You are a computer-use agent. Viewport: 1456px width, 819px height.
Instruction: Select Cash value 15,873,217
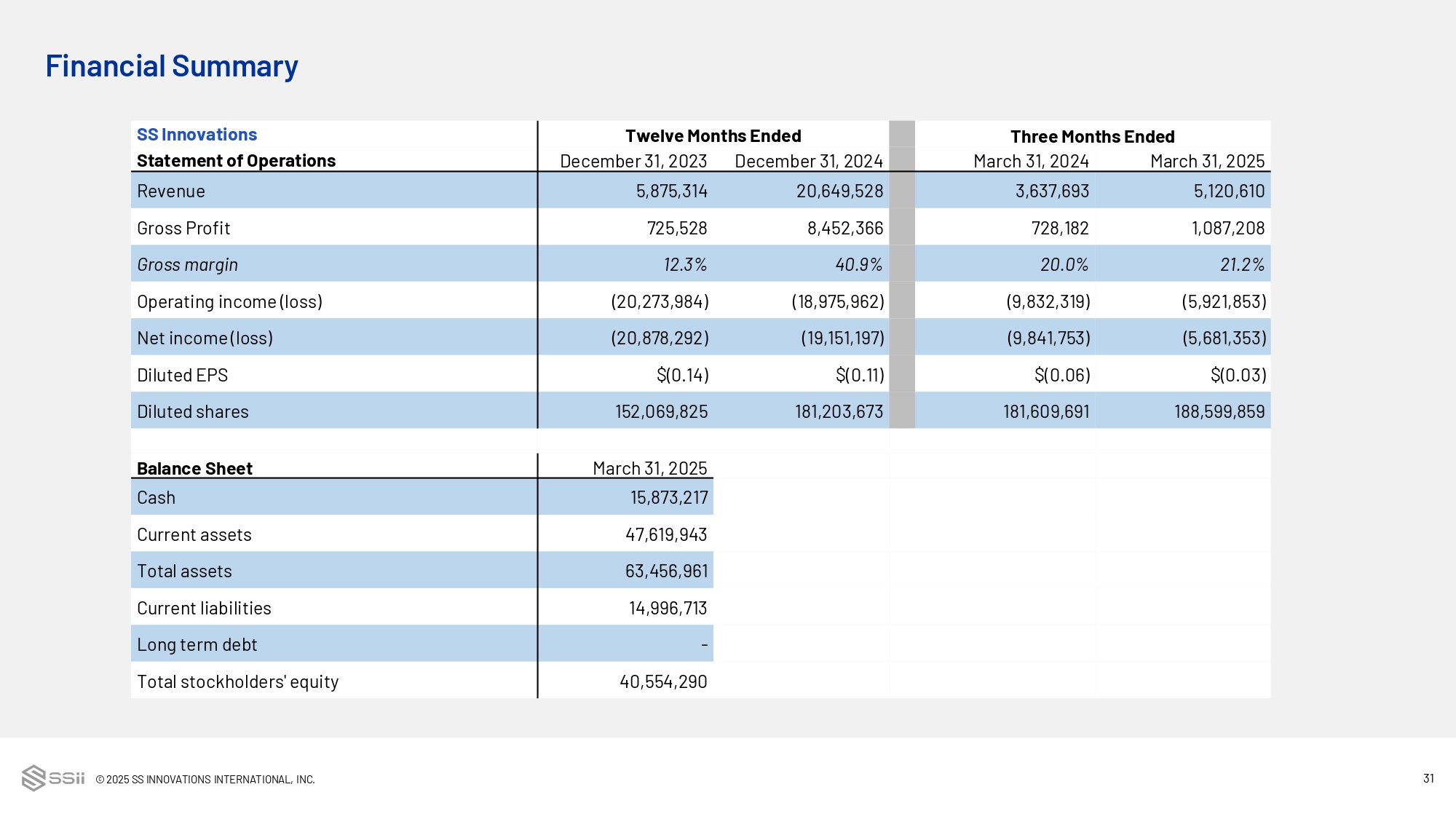pyautogui.click(x=668, y=498)
